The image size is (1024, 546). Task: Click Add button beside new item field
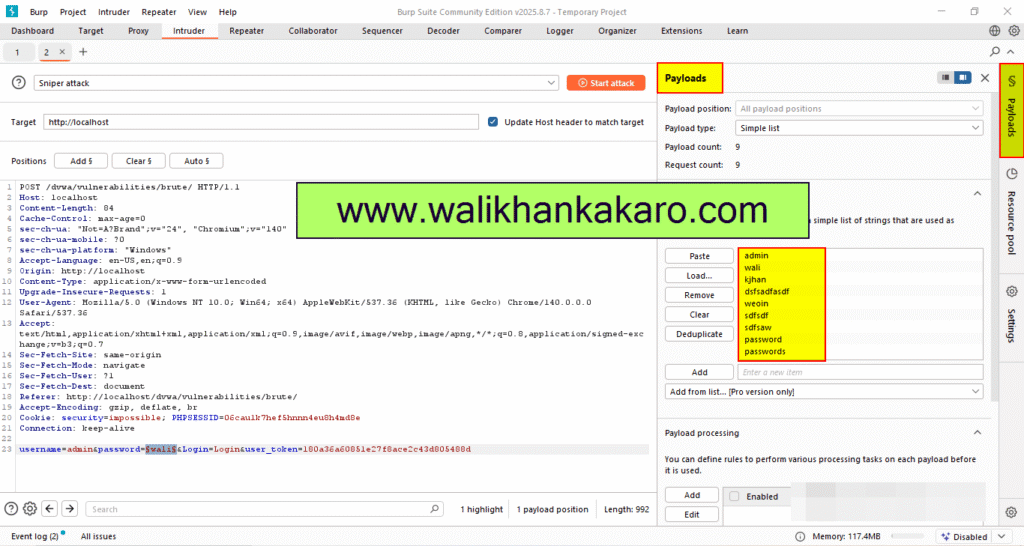click(x=699, y=372)
